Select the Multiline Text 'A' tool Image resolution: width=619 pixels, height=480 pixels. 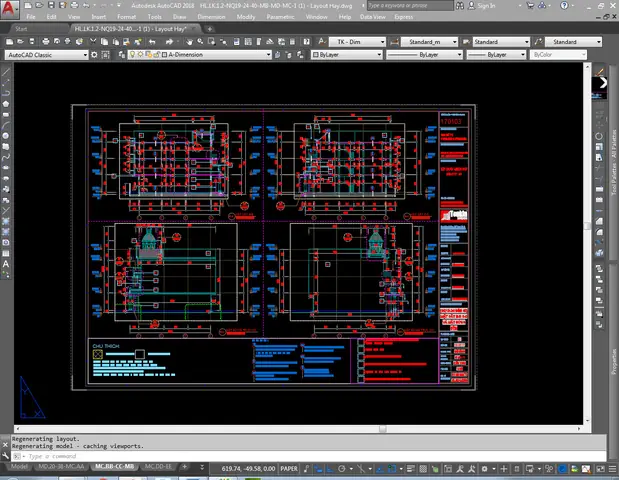pos(6,264)
